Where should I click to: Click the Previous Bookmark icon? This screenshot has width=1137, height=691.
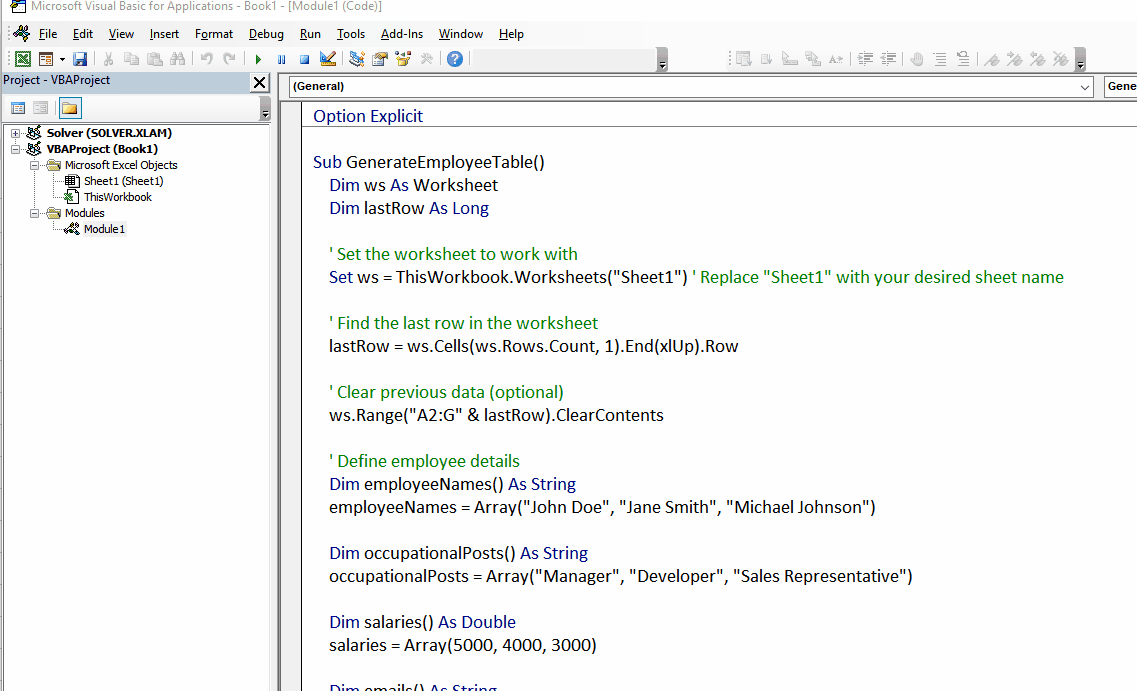(x=1038, y=59)
